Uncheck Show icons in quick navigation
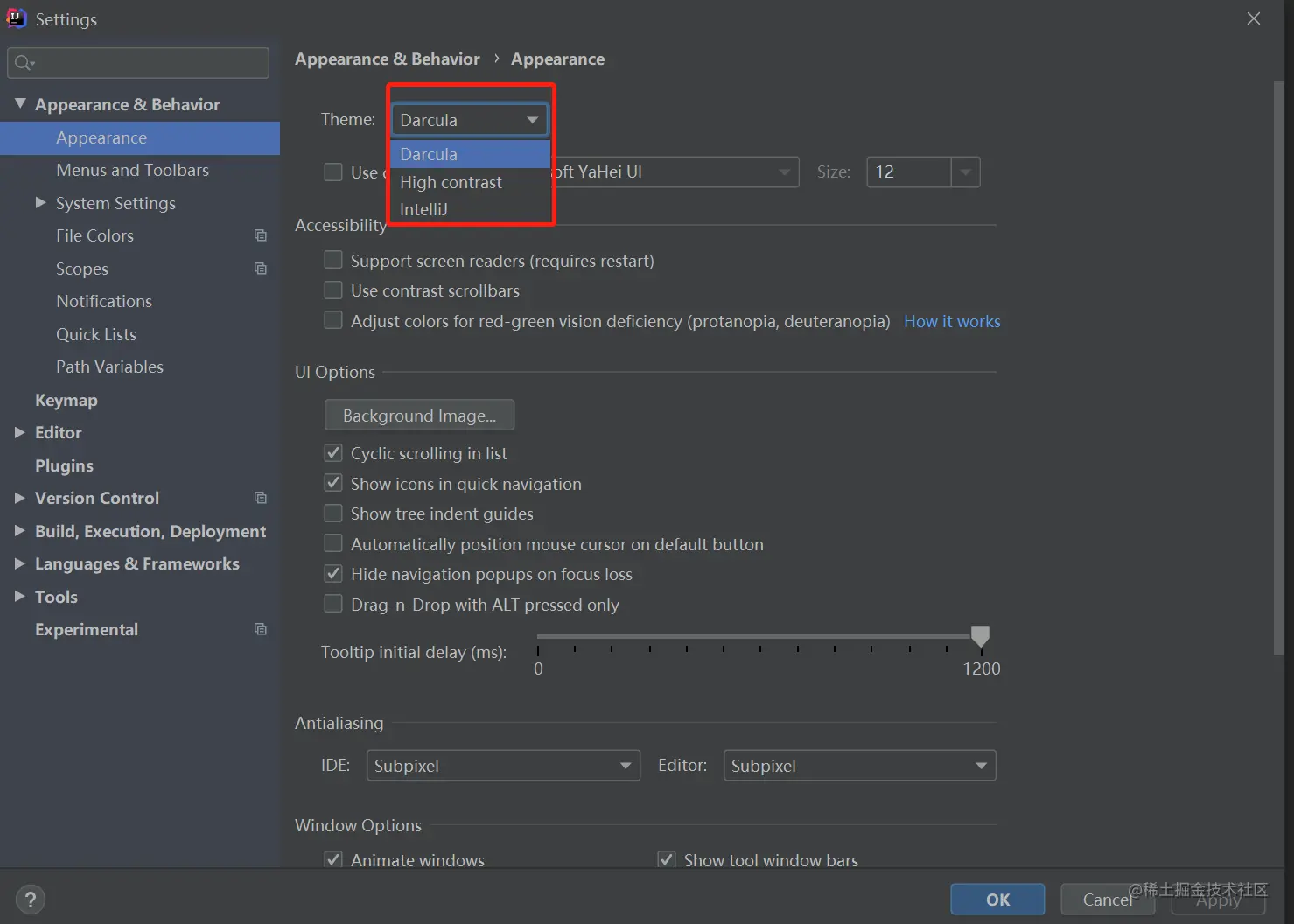The height and width of the screenshot is (924, 1294). pos(333,483)
